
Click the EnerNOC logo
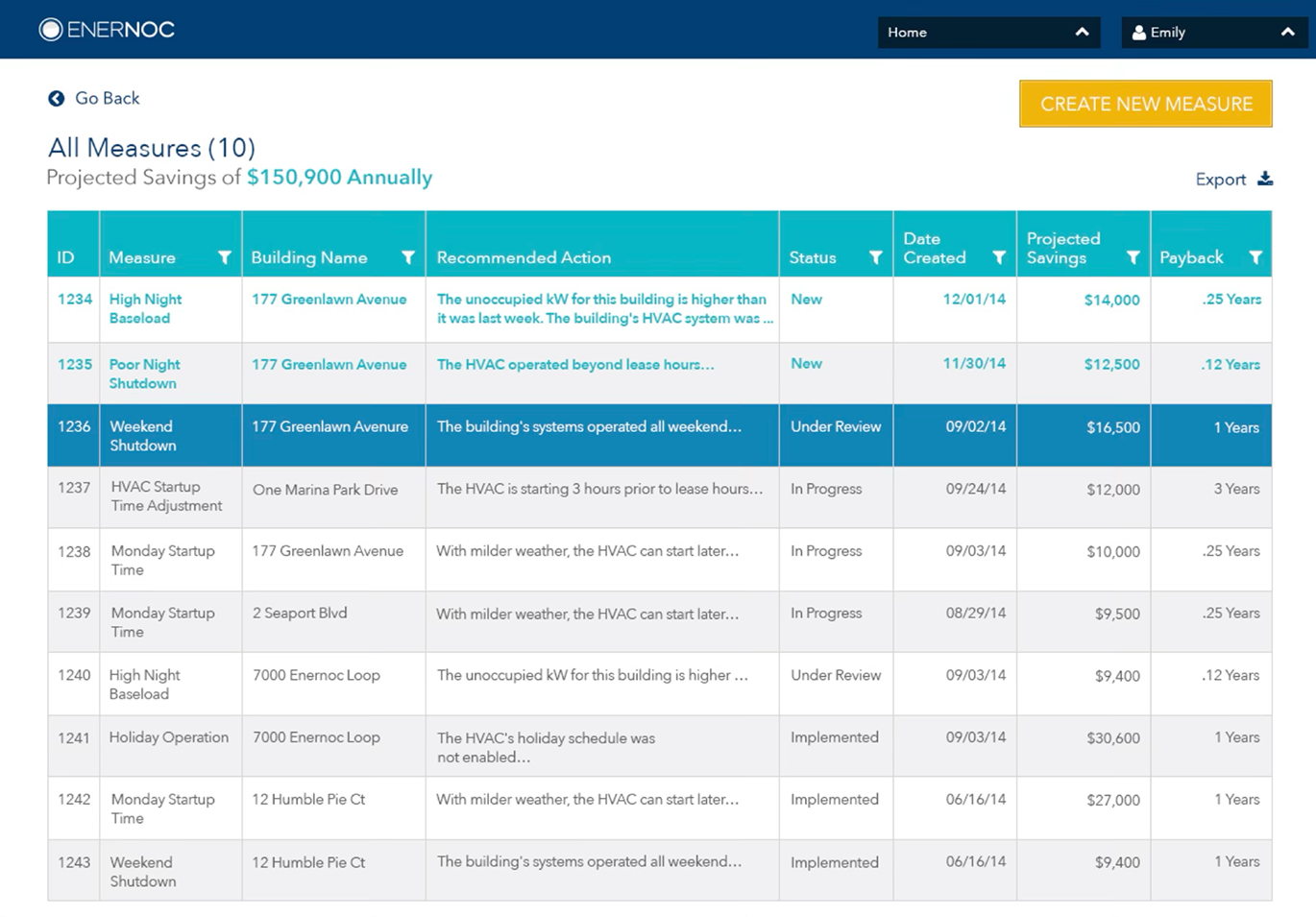click(107, 30)
